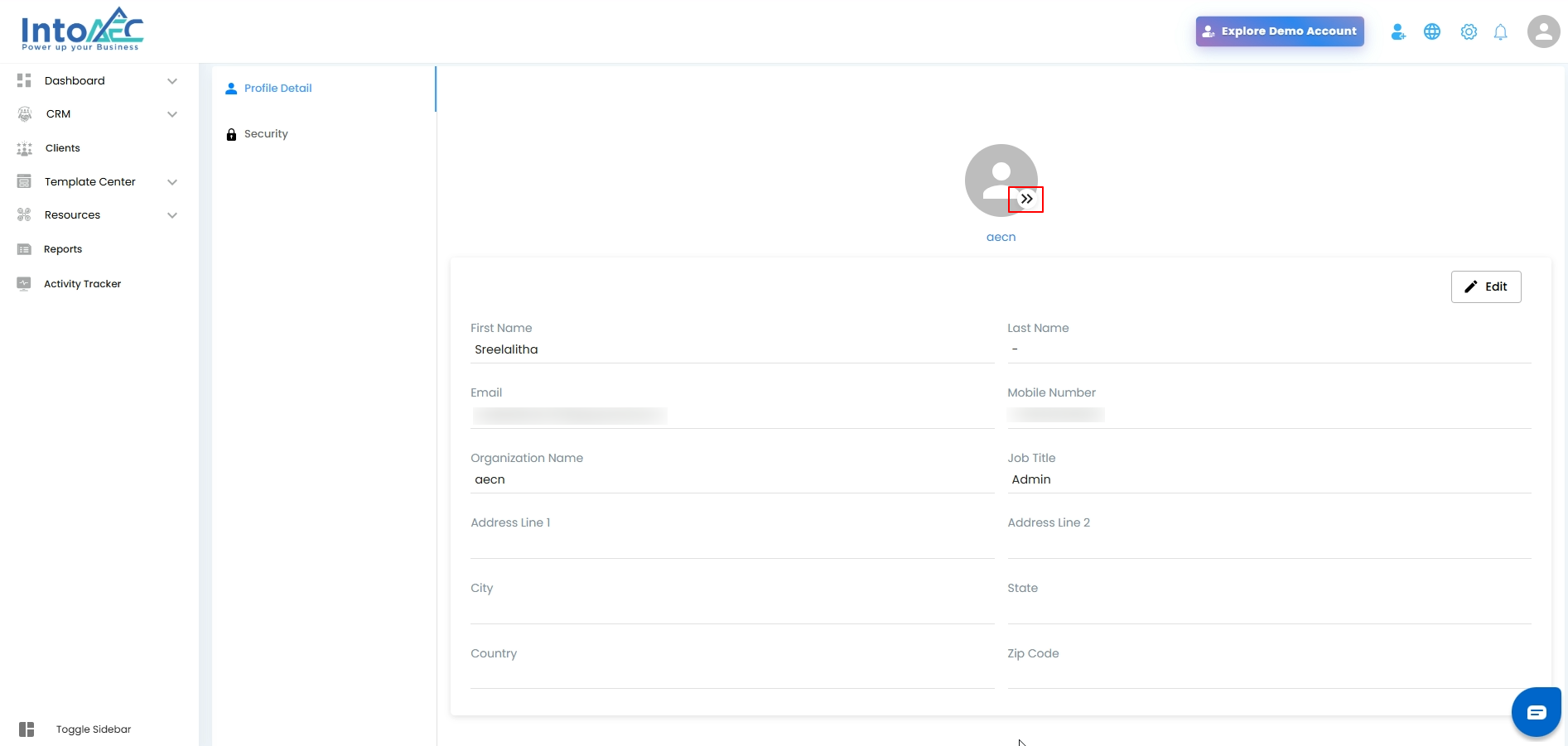Open the notifications bell
This screenshot has width=1568, height=746.
point(1501,31)
